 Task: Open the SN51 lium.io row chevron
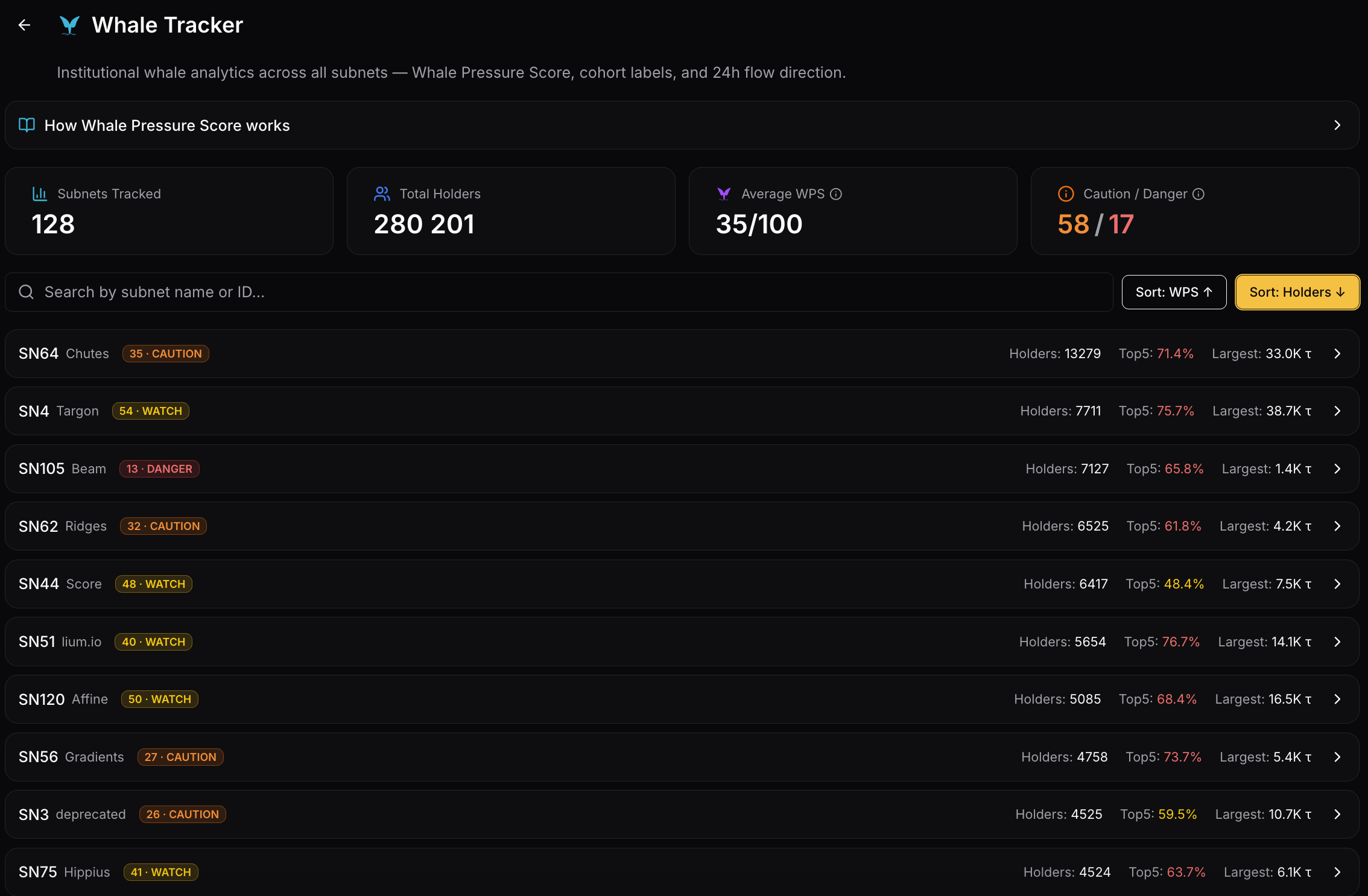coord(1337,642)
